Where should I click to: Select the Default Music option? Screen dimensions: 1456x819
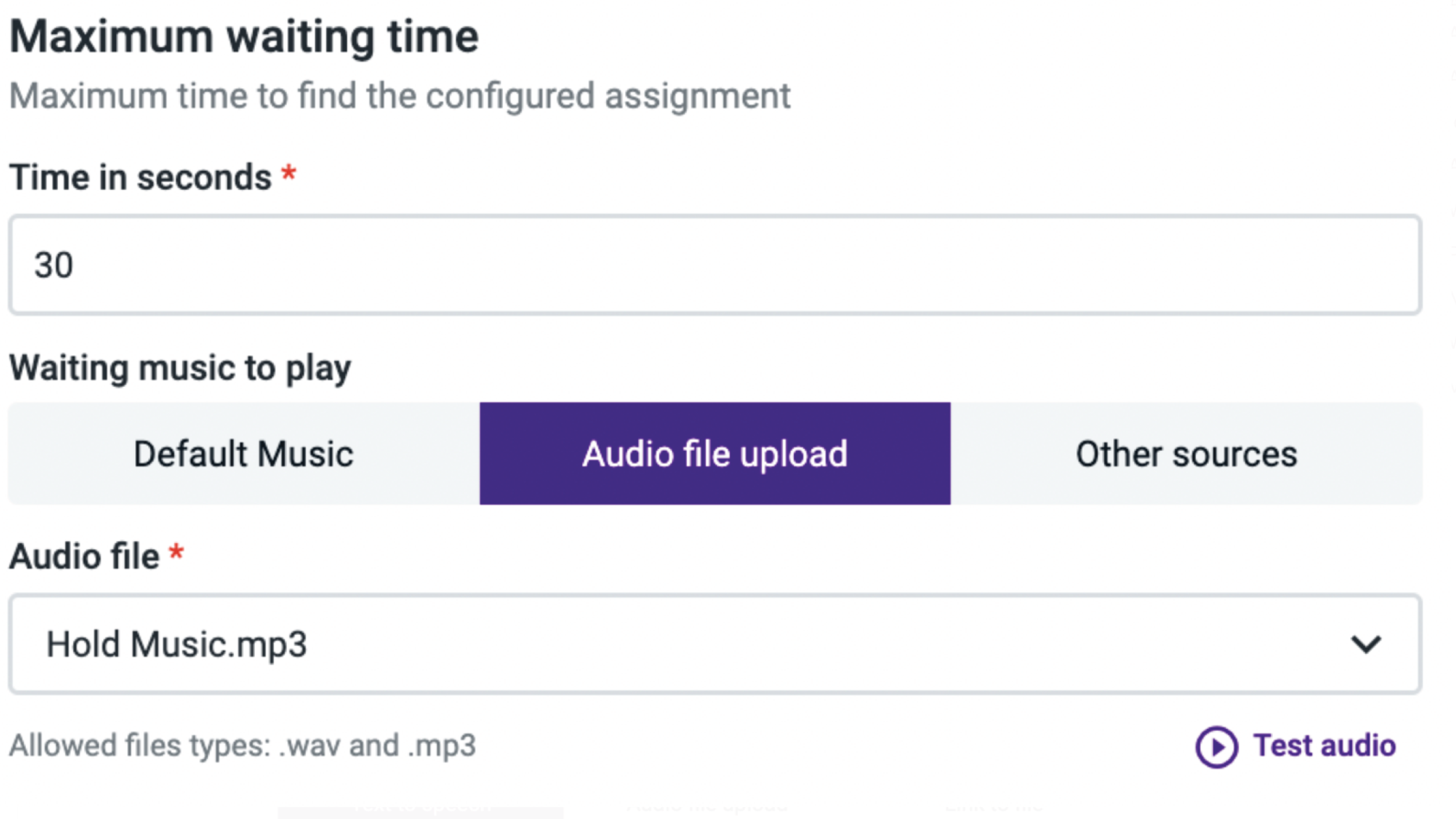pyautogui.click(x=243, y=453)
